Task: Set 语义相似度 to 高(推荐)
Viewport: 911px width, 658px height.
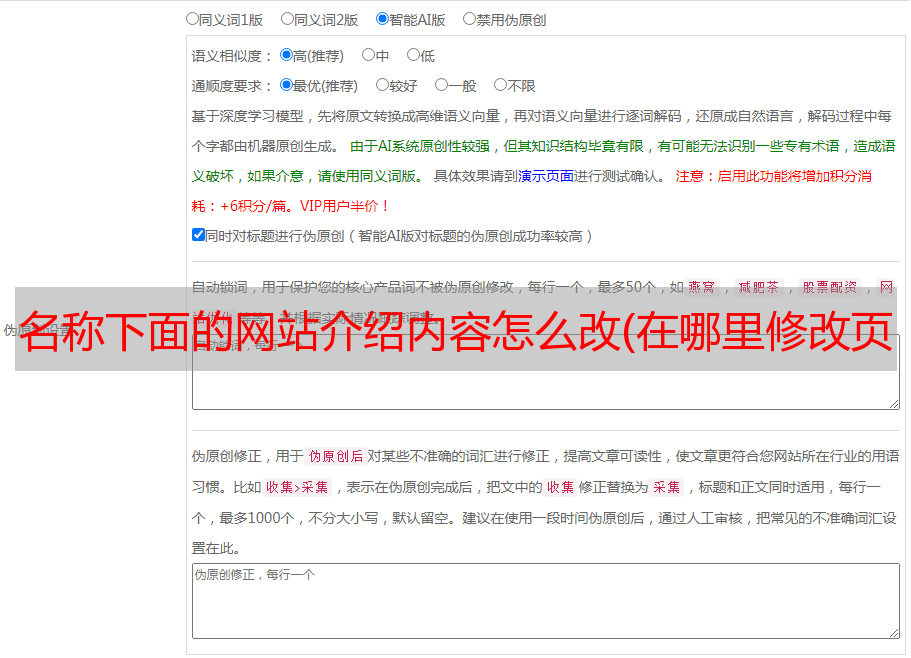Action: click(286, 55)
